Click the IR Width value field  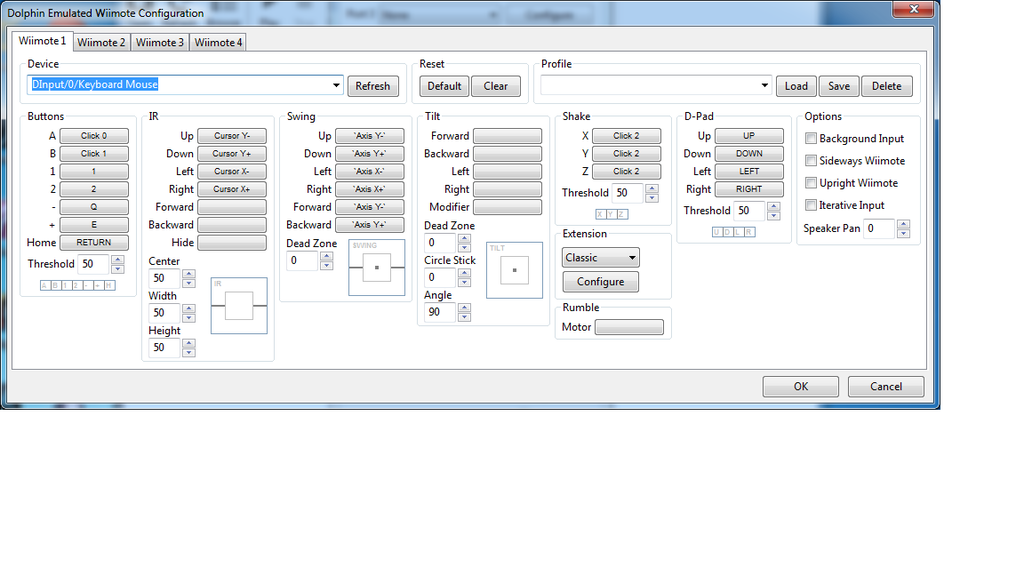coord(165,313)
